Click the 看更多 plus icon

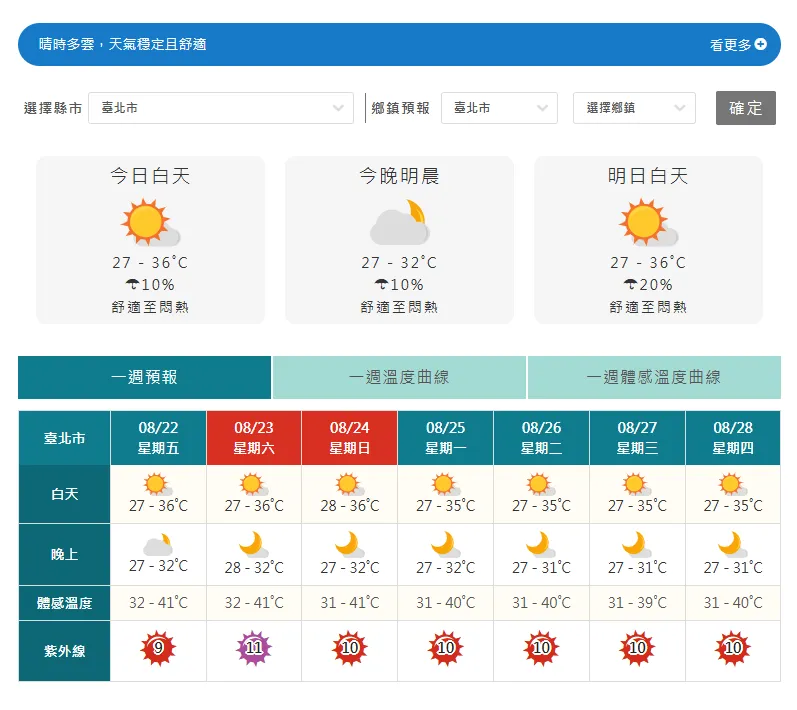tap(760, 44)
